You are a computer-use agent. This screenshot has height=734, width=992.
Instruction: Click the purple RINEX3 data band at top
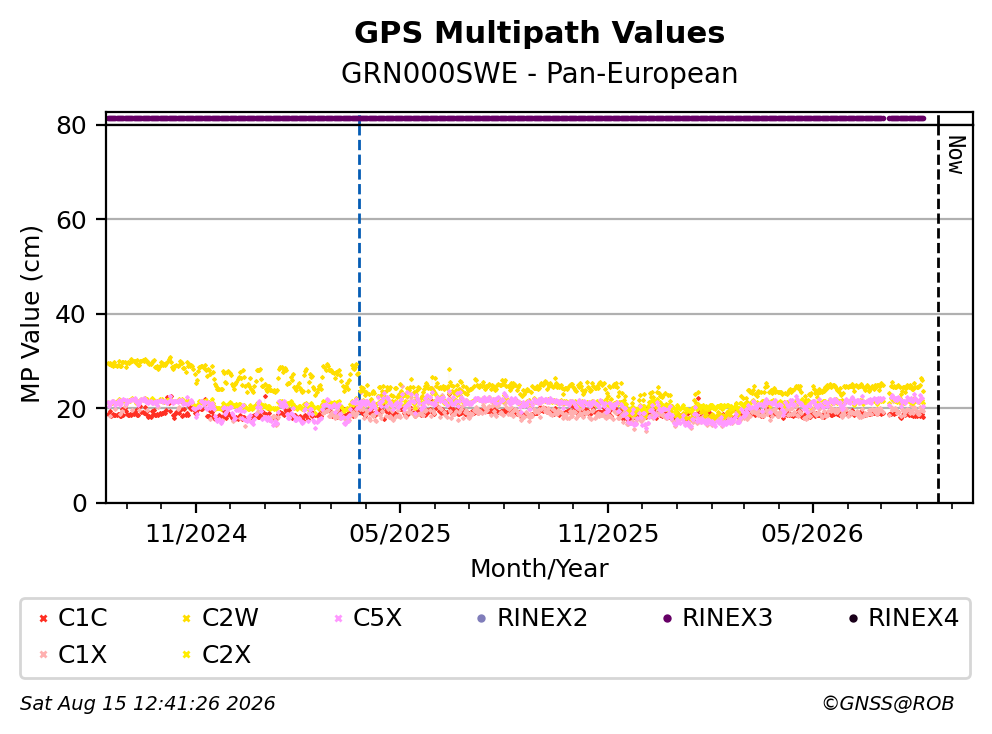pyautogui.click(x=516, y=118)
